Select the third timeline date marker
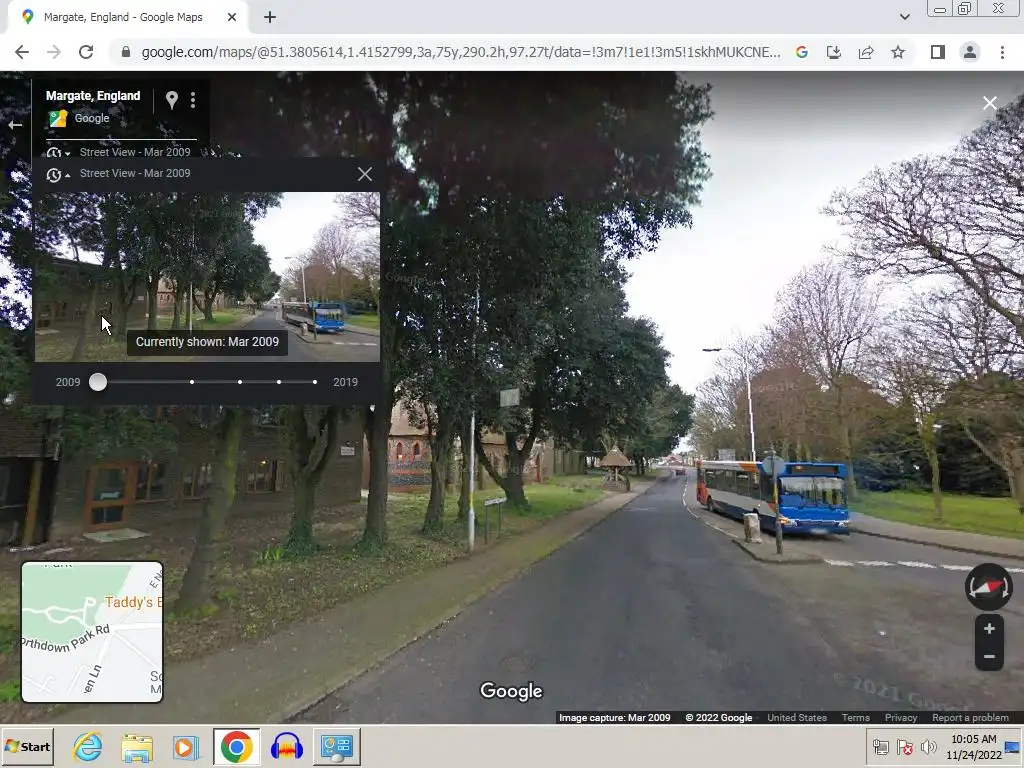Screen dimensions: 1024x768 240,382
